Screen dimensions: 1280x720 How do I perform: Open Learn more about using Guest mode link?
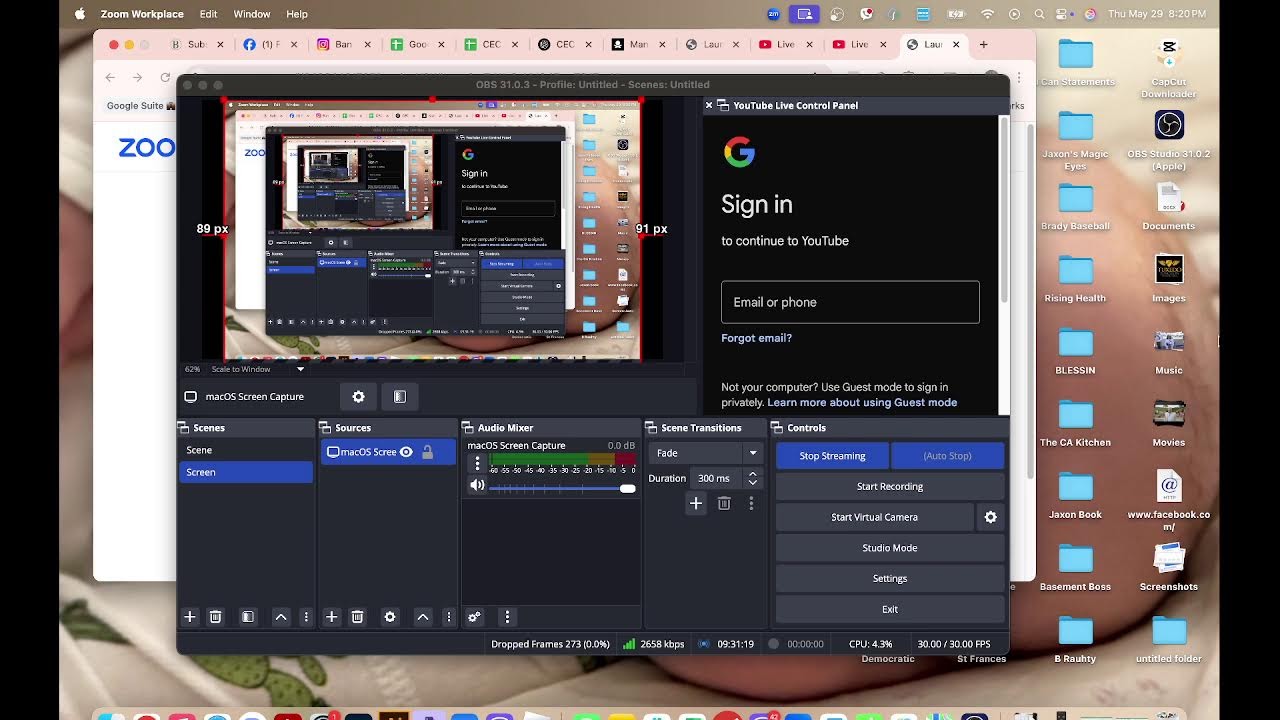pyautogui.click(x=862, y=402)
